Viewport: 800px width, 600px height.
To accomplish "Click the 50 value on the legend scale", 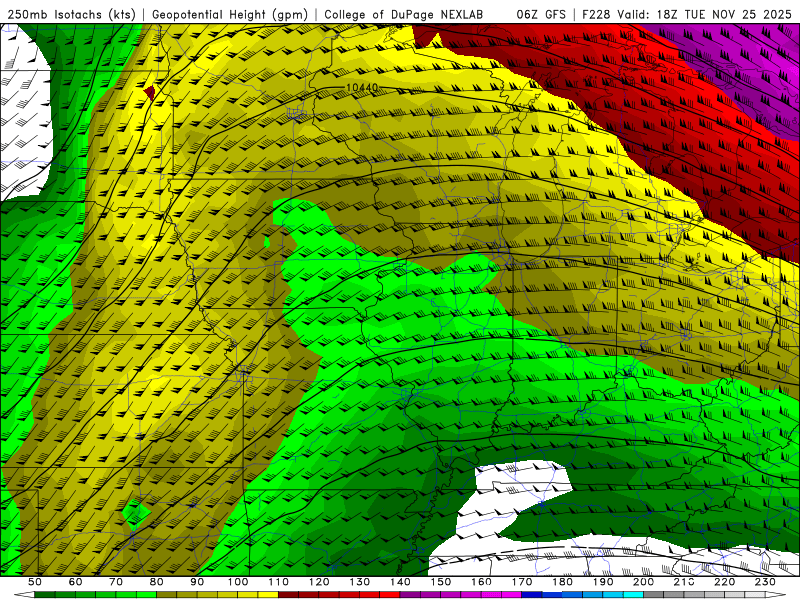I will pyautogui.click(x=35, y=582).
